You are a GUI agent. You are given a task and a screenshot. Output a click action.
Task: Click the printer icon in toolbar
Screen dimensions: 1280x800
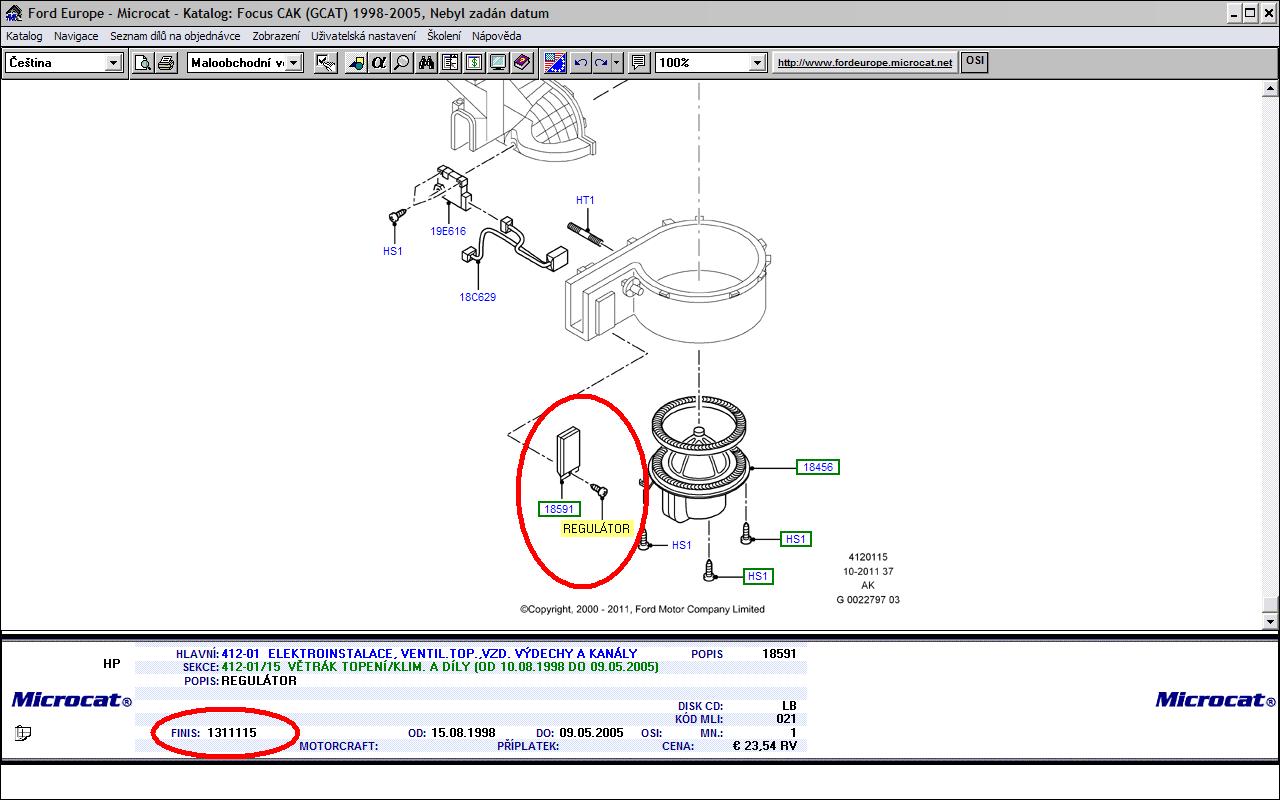166,63
